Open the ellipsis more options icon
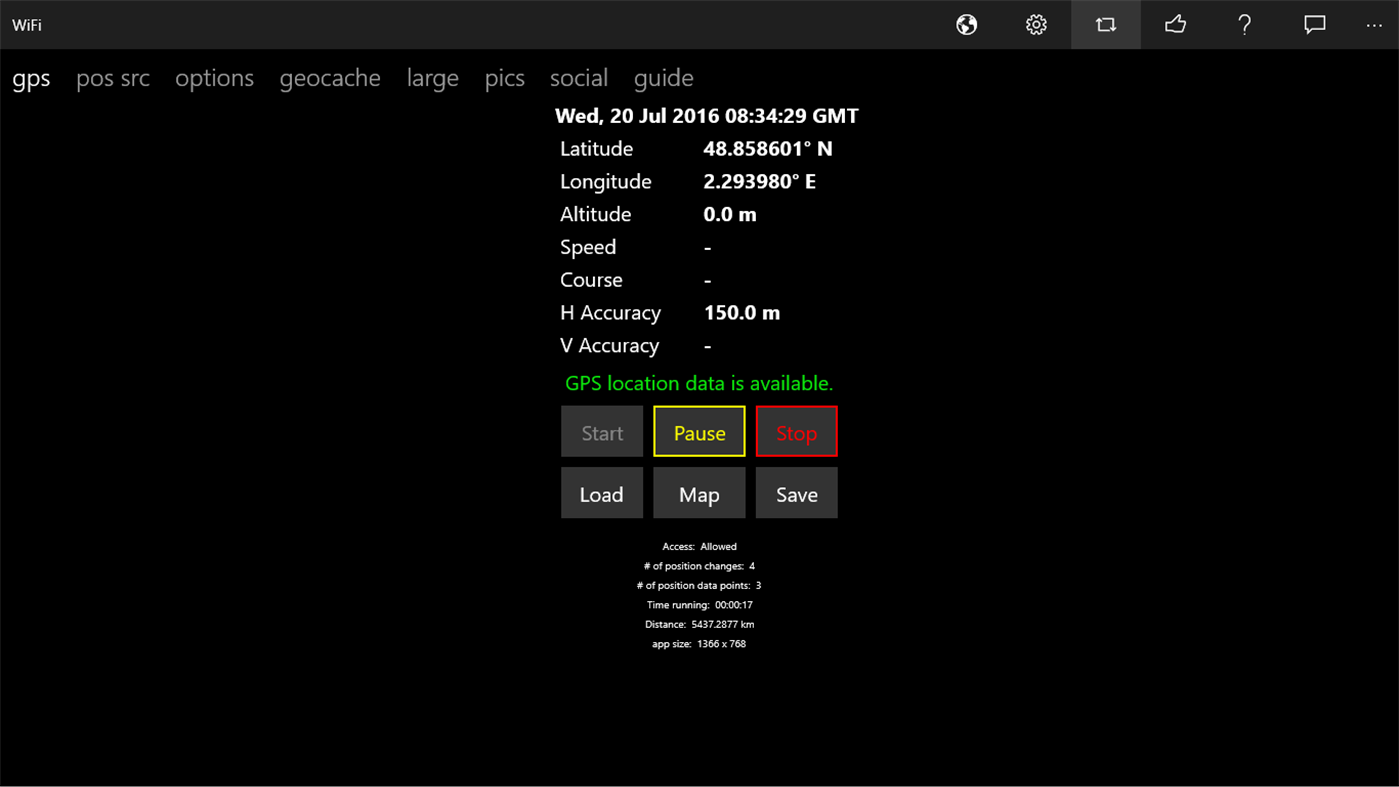 (x=1373, y=24)
